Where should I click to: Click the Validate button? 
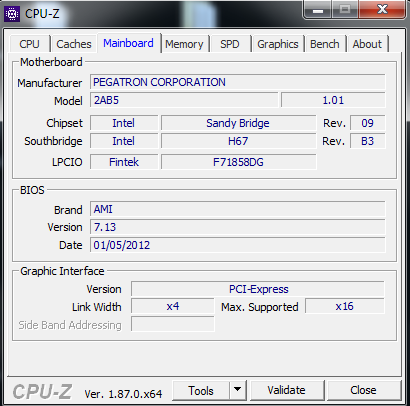click(x=287, y=390)
